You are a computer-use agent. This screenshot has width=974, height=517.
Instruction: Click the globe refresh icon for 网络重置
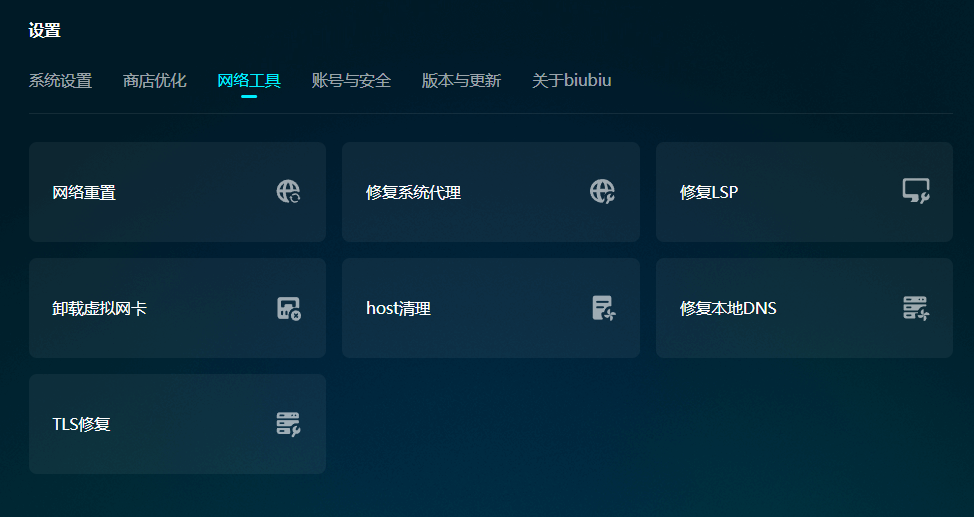288,191
